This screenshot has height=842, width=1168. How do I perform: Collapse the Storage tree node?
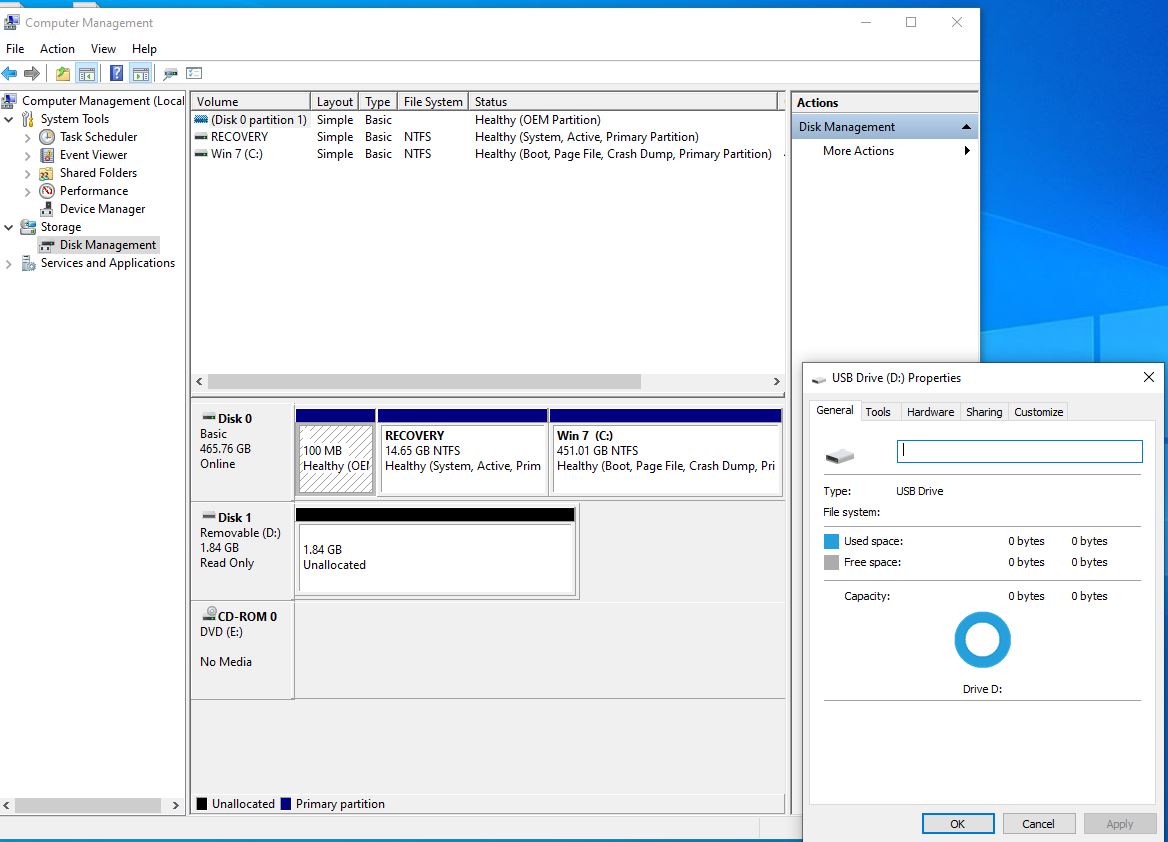click(x=9, y=227)
